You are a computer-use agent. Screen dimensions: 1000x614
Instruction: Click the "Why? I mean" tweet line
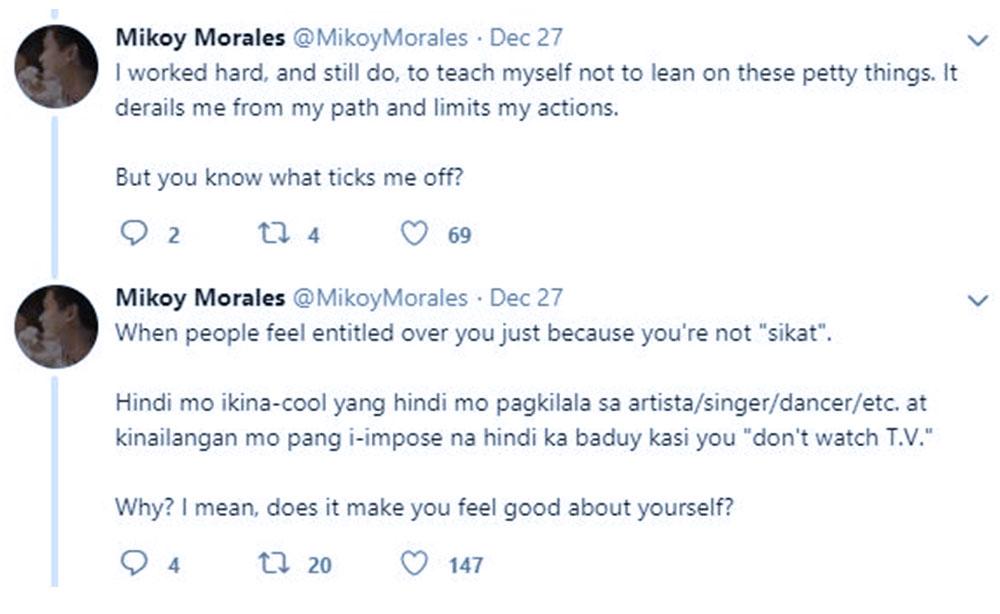424,506
